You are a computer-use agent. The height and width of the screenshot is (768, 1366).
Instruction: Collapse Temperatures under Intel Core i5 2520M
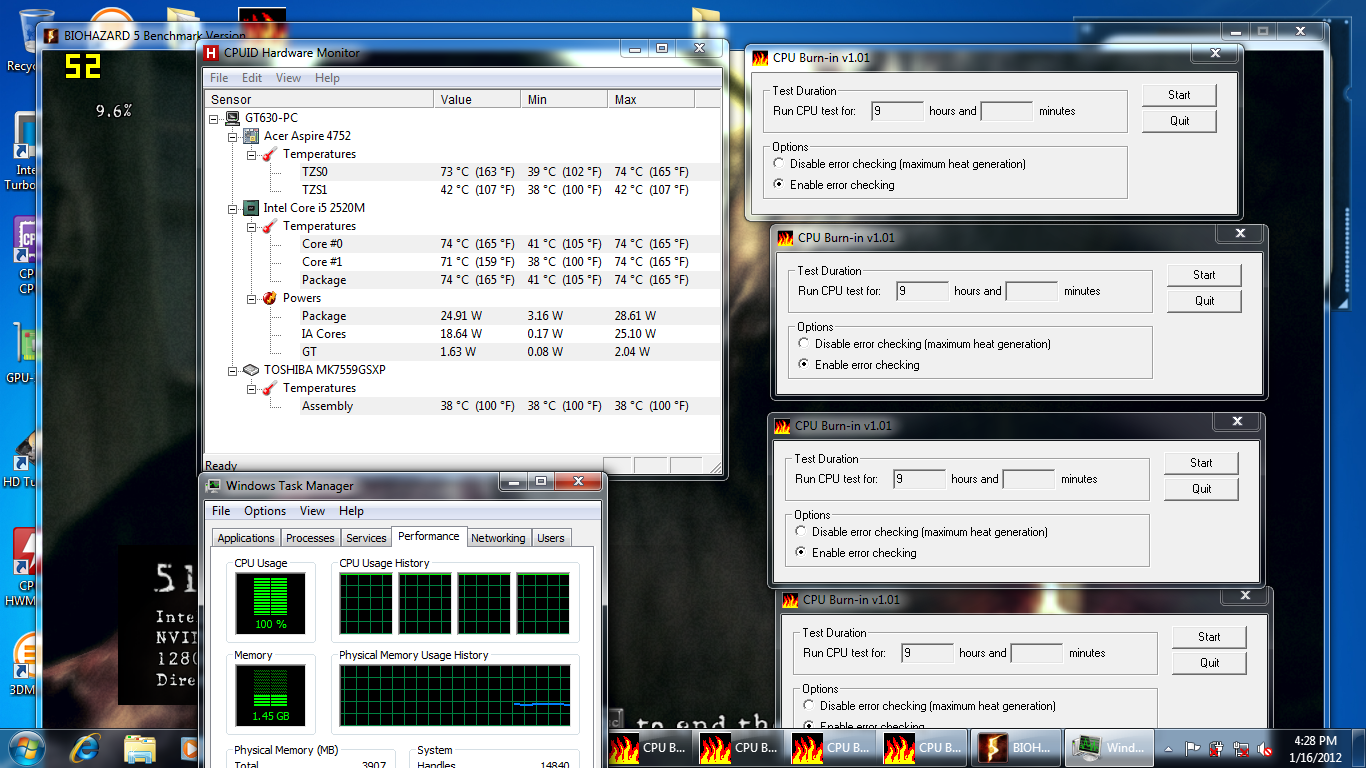pos(251,226)
